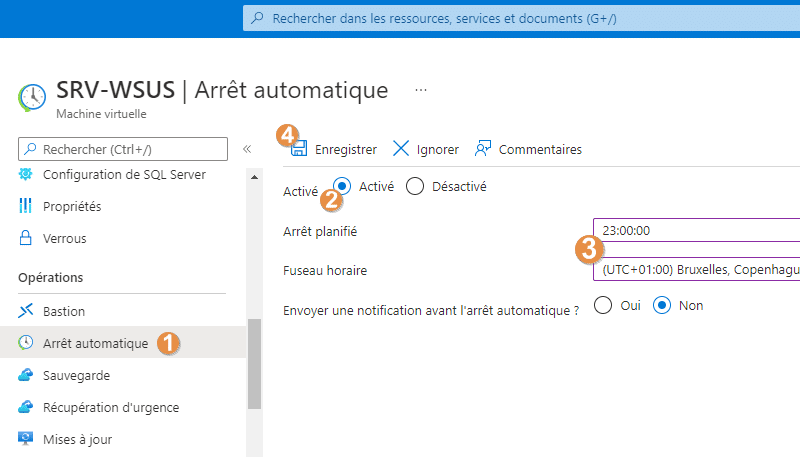Viewport: 800px width, 457px height.
Task: Click the magnifier icon in sidebar search box
Action: tap(31, 148)
